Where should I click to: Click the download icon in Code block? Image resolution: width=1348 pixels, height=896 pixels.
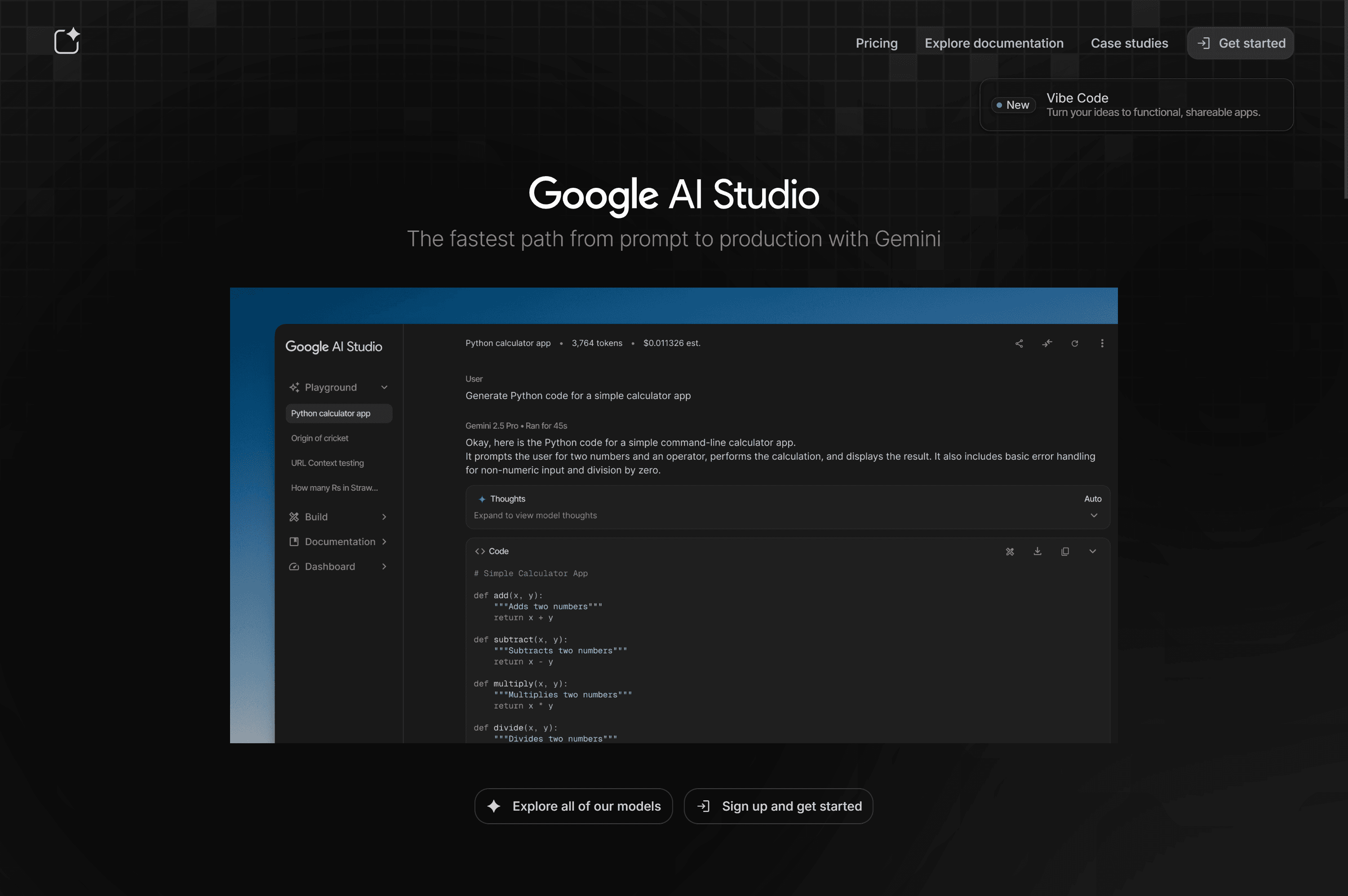pyautogui.click(x=1037, y=551)
